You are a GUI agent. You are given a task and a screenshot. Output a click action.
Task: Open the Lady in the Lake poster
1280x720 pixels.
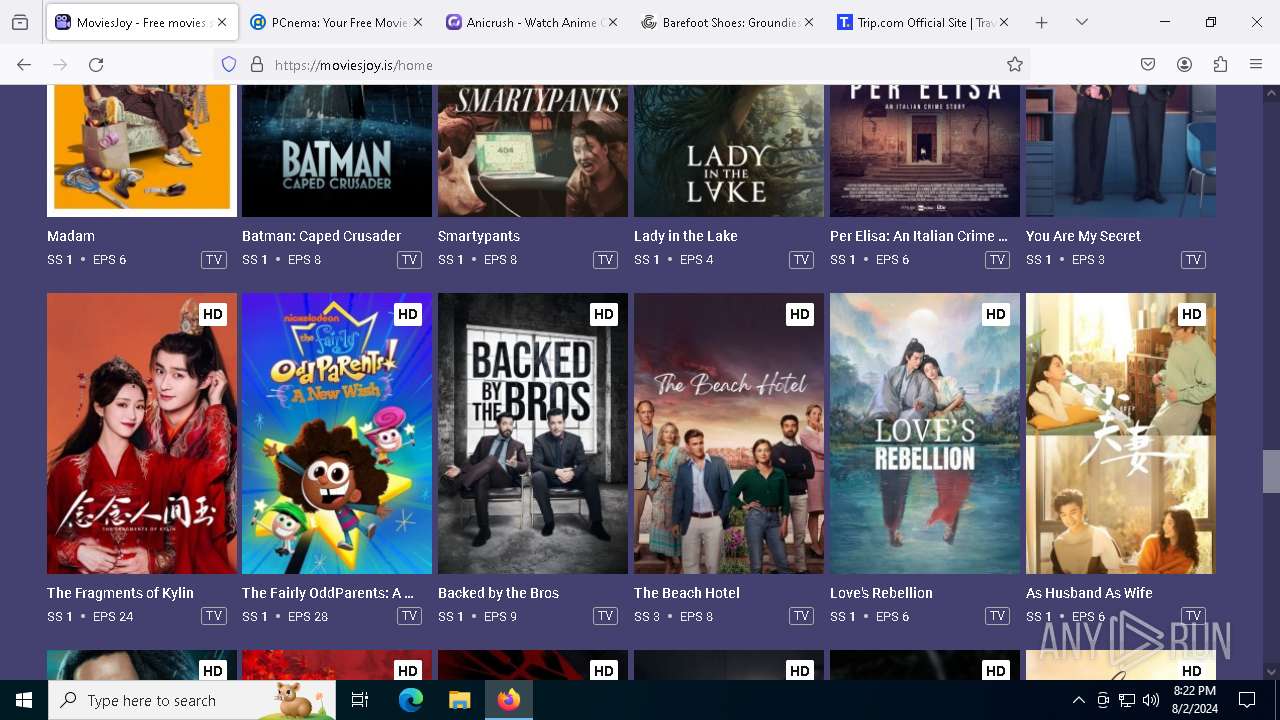point(729,151)
